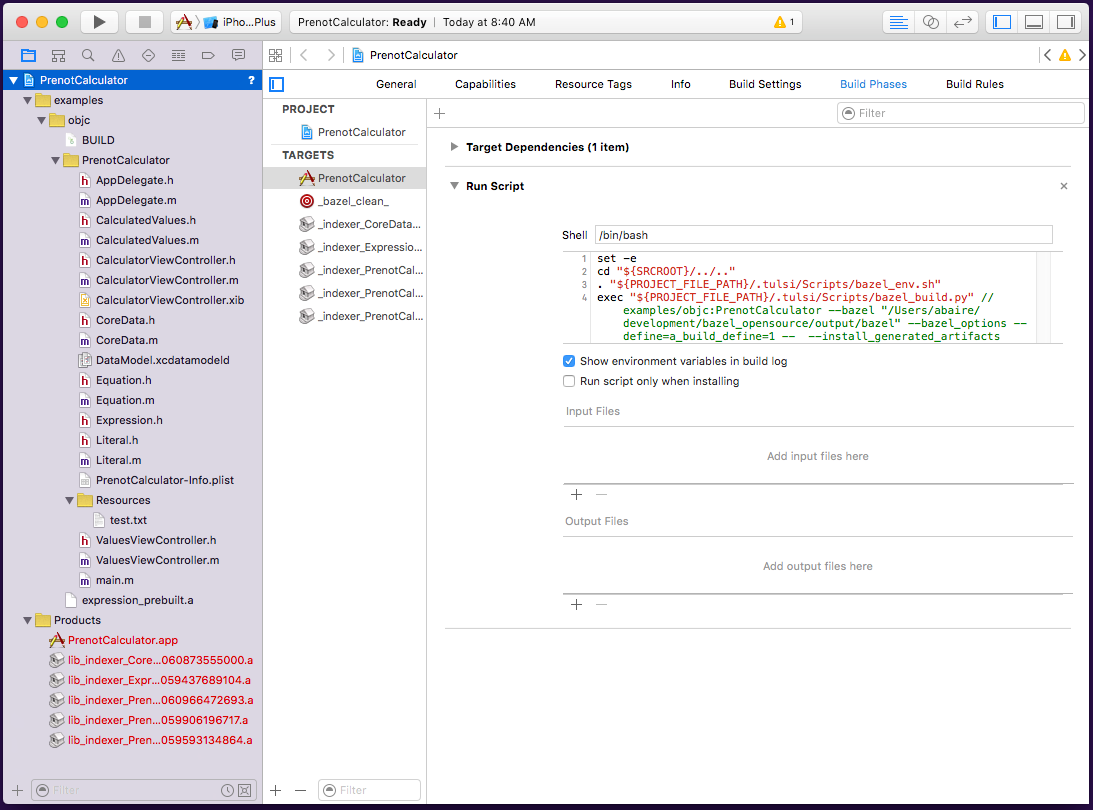Add a file in the navigator footer
The image size is (1093, 810).
coord(17,790)
